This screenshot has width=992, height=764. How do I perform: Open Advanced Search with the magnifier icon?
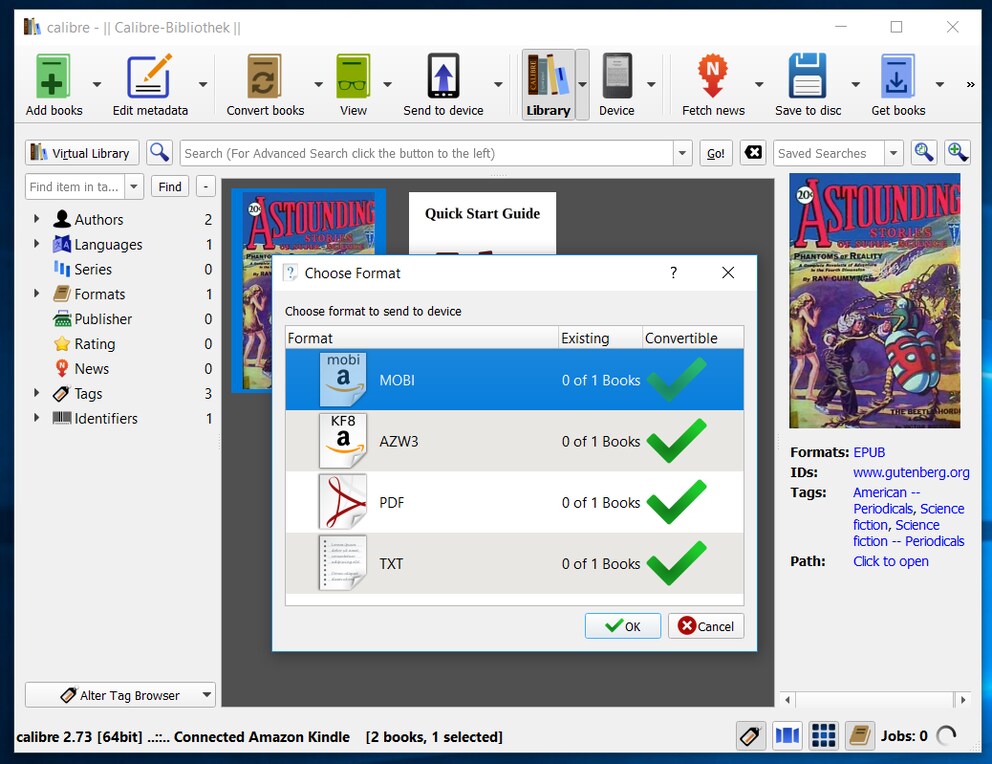click(159, 152)
